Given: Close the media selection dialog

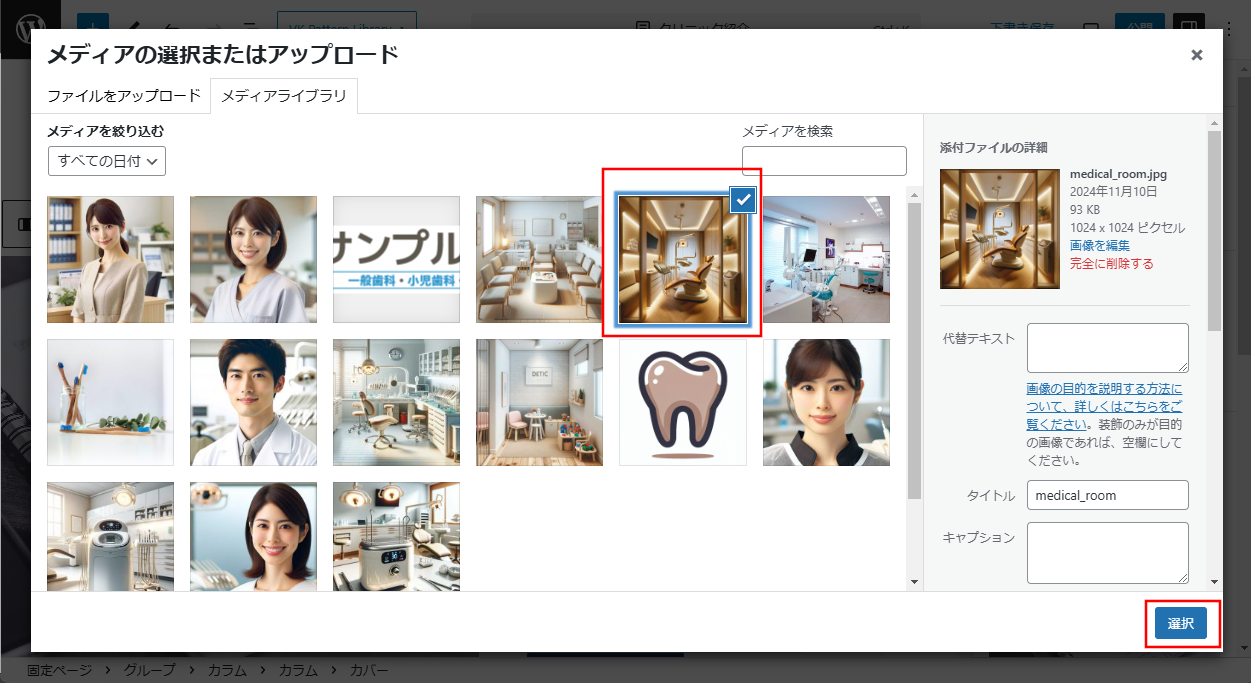Looking at the screenshot, I should tap(1196, 55).
